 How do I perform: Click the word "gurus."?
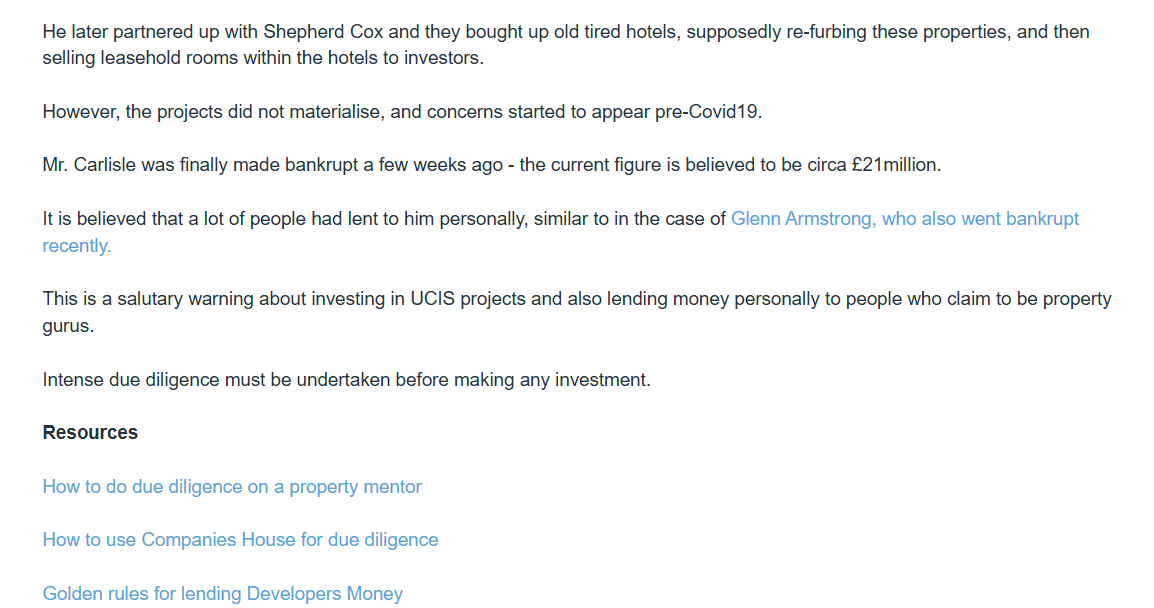(68, 326)
